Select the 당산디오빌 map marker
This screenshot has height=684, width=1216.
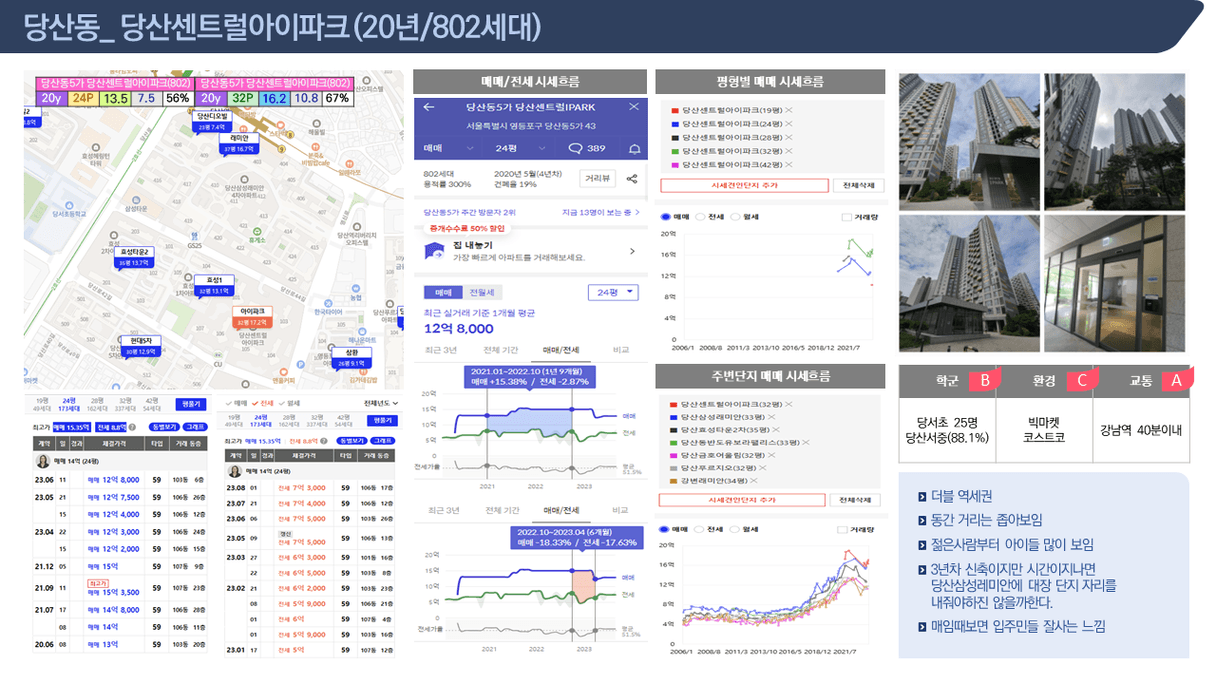212,122
